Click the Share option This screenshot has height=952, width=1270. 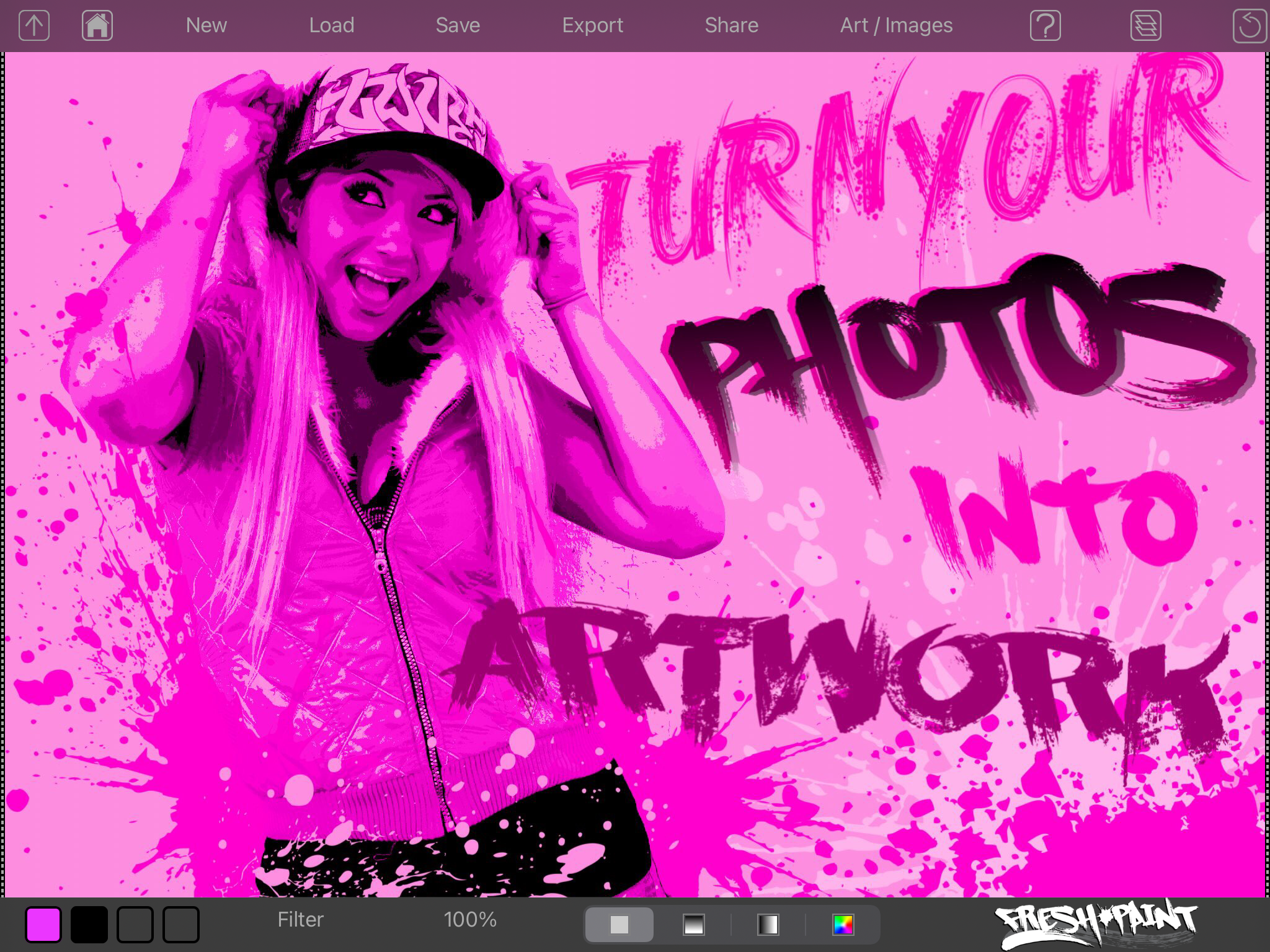coord(731,25)
